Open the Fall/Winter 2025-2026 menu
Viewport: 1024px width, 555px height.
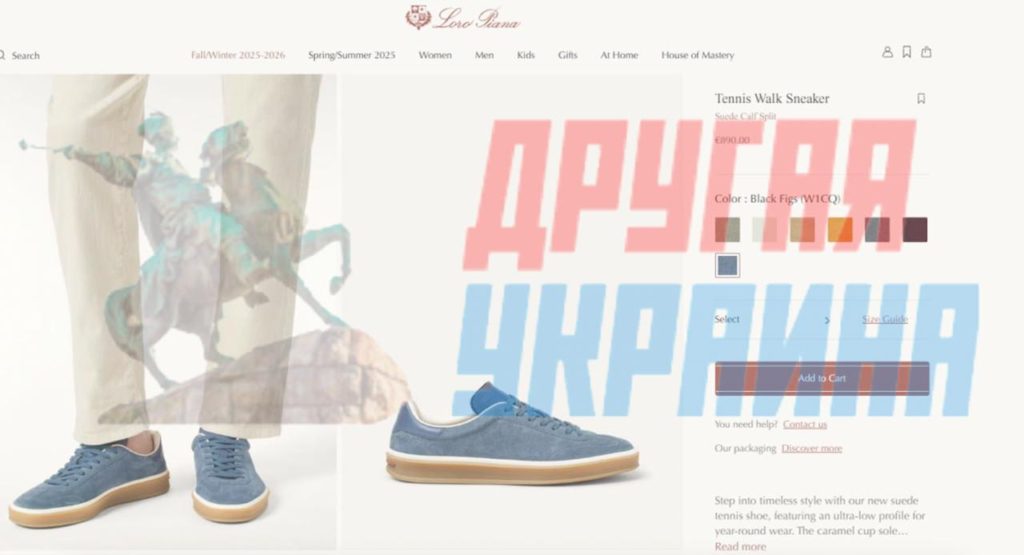(x=238, y=56)
